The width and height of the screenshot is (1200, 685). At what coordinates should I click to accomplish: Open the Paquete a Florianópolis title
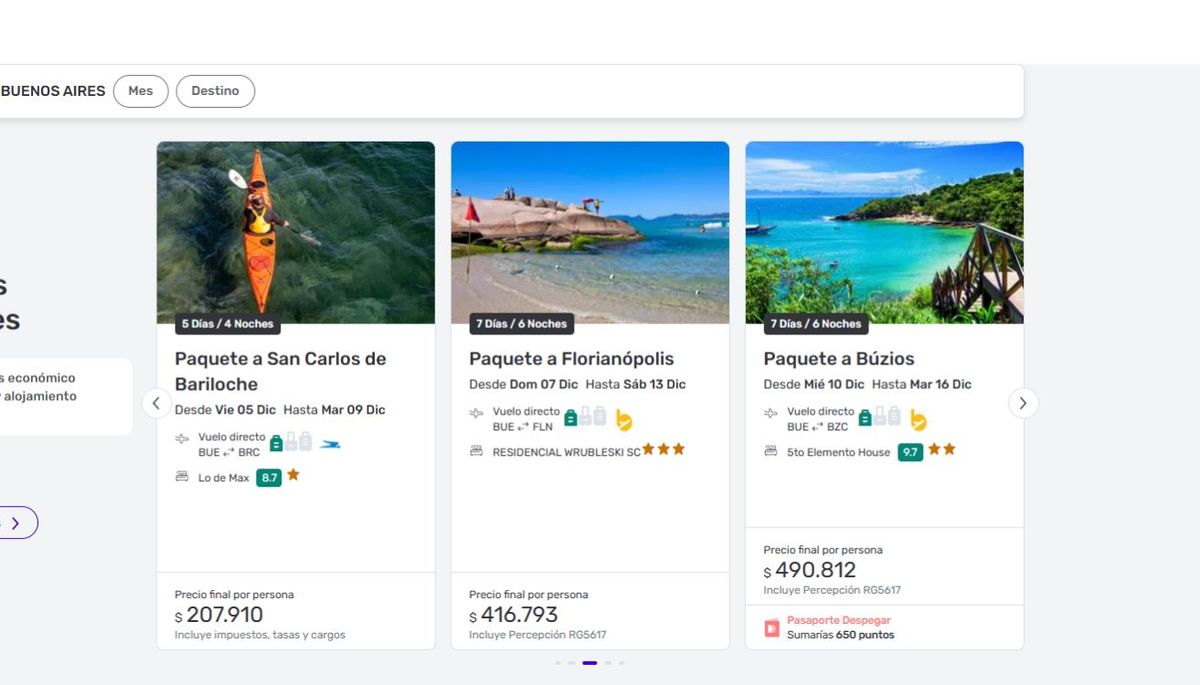(571, 359)
